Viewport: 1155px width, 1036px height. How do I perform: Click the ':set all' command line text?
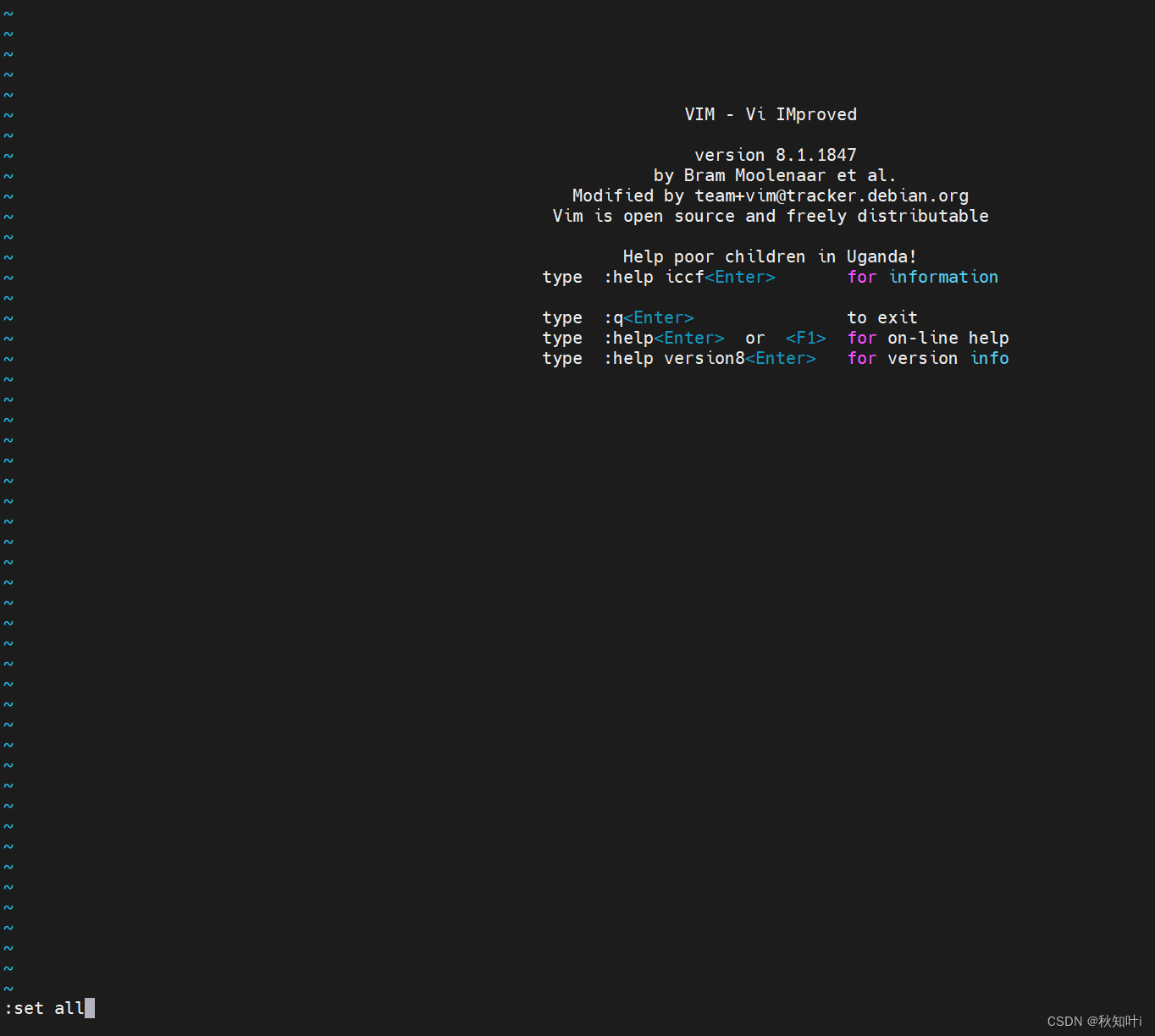click(x=45, y=1008)
